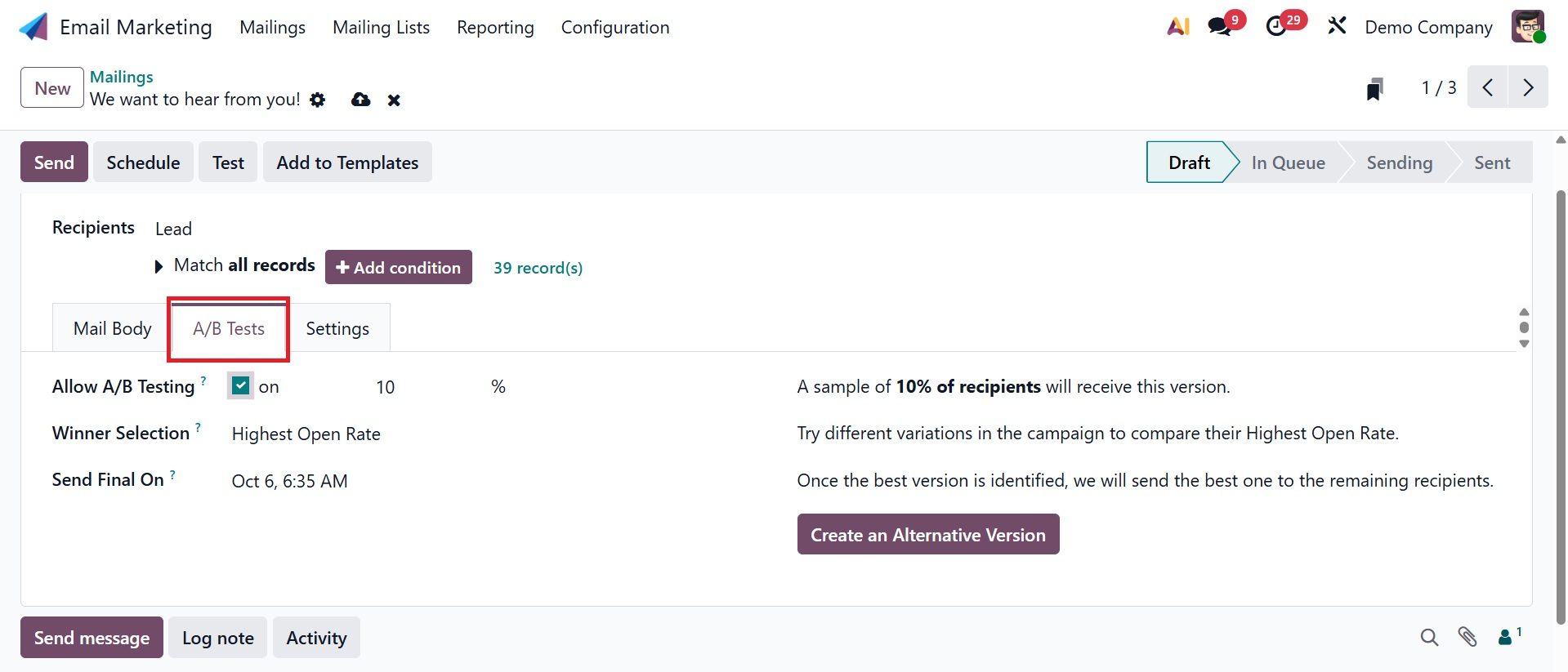This screenshot has height=672, width=1568.
Task: Go to the next record arrow
Action: tap(1527, 87)
